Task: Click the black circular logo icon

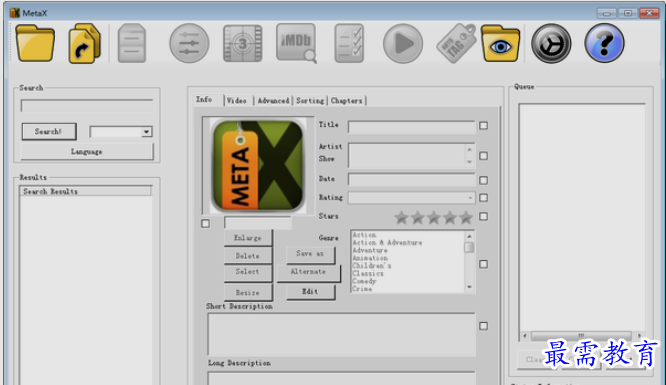Action: pos(551,43)
